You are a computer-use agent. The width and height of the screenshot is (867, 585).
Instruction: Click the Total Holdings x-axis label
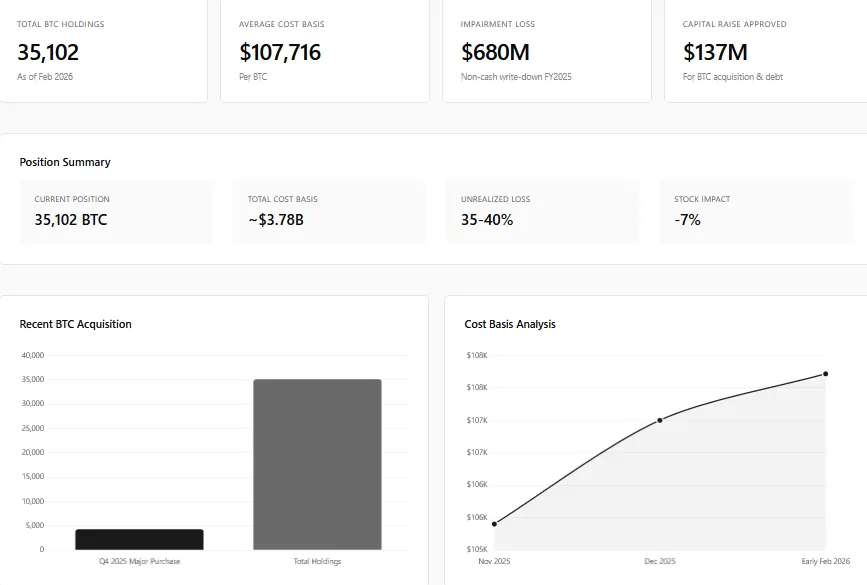pos(317,562)
